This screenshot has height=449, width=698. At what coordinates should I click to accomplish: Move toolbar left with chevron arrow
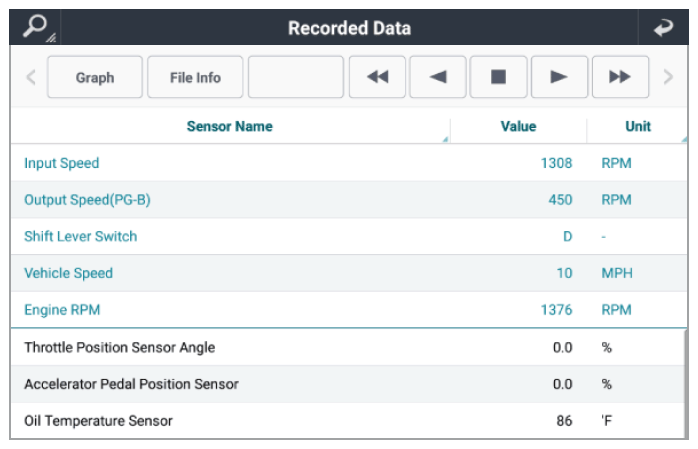click(31, 77)
